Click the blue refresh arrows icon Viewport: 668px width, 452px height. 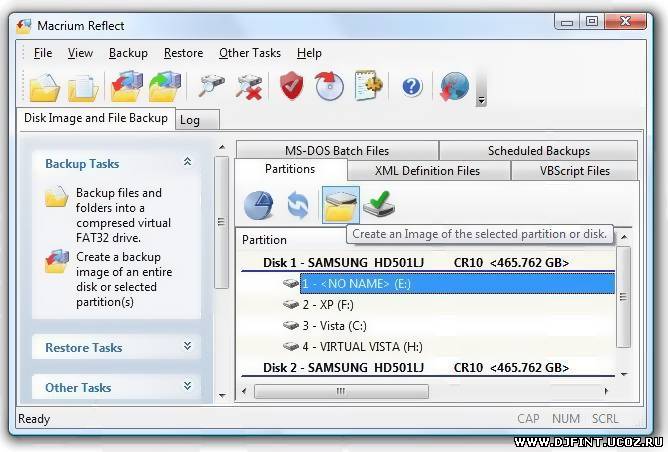click(298, 205)
